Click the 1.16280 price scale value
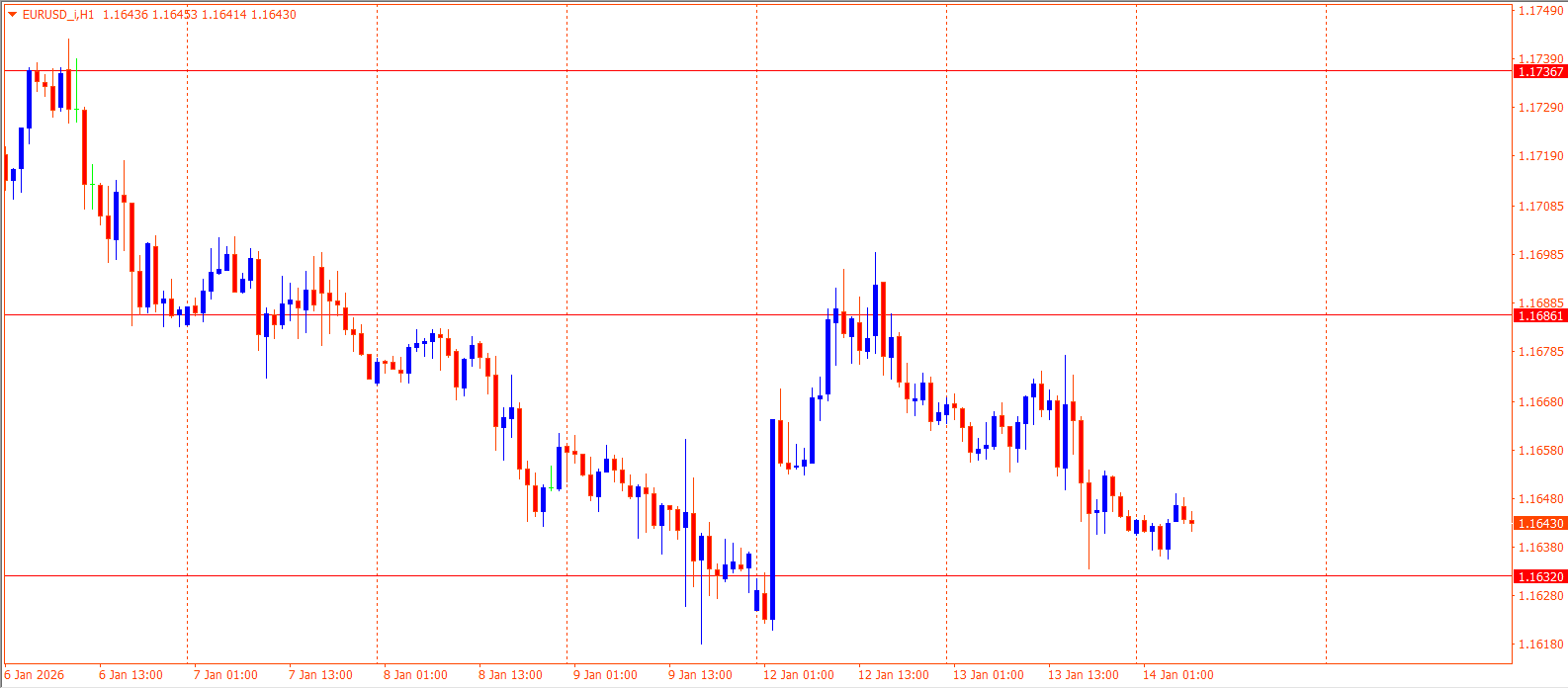1568x689 pixels. point(1541,596)
